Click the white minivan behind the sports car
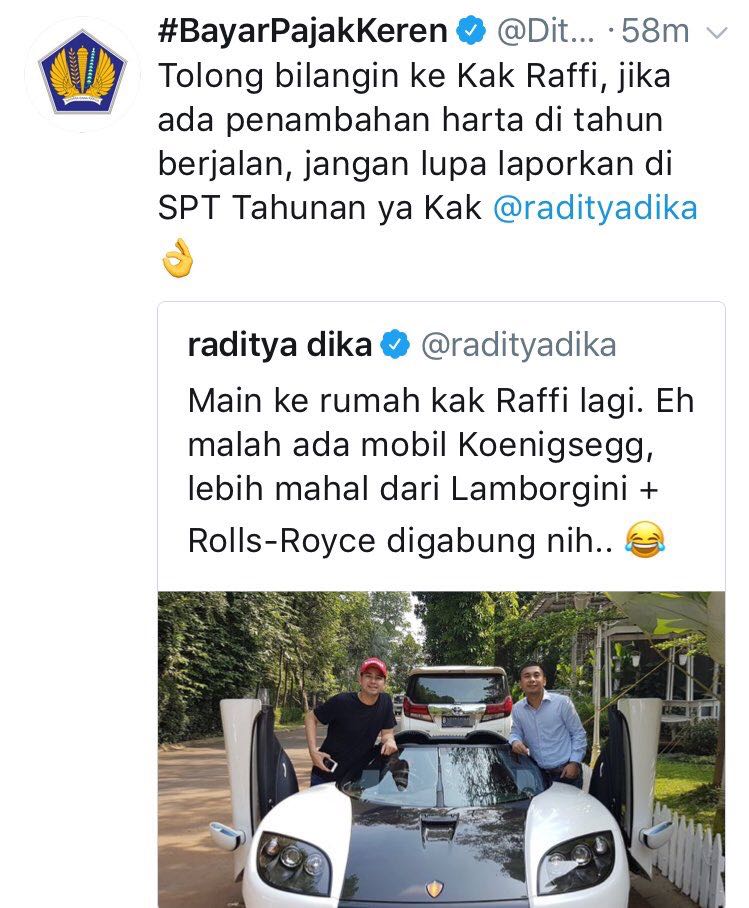Image resolution: width=749 pixels, height=908 pixels. pyautogui.click(x=458, y=701)
